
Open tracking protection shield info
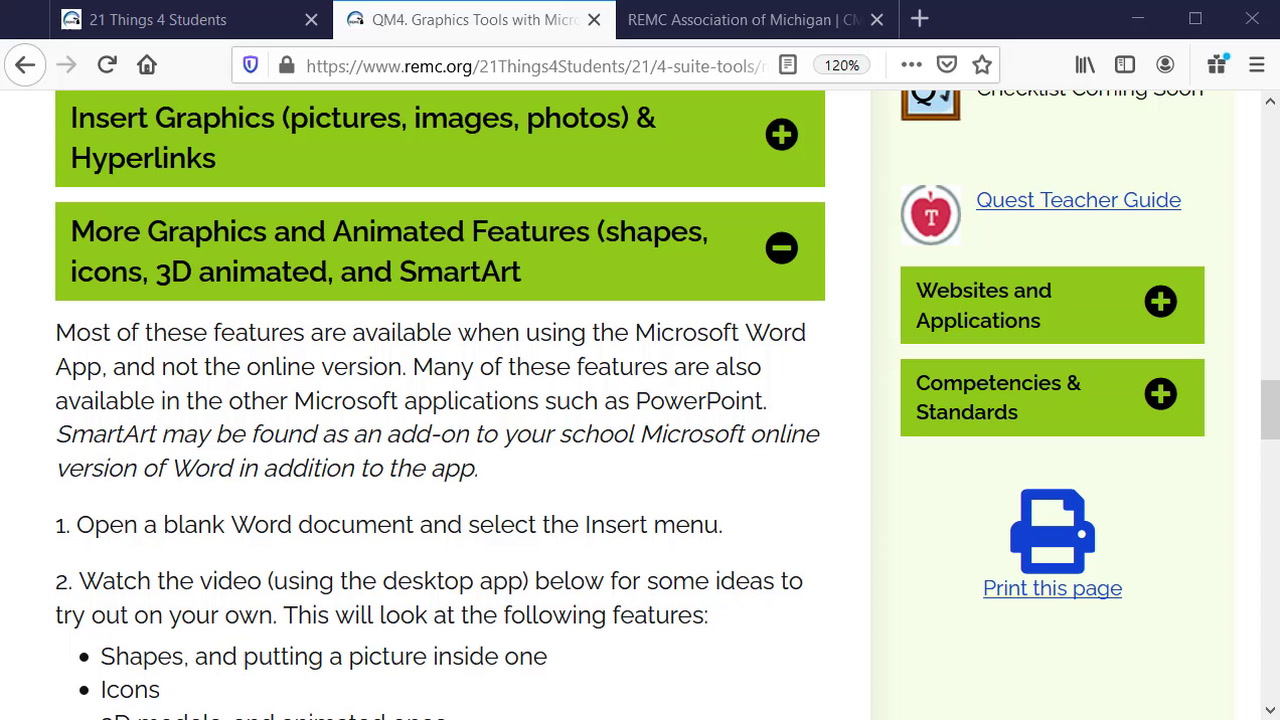251,65
